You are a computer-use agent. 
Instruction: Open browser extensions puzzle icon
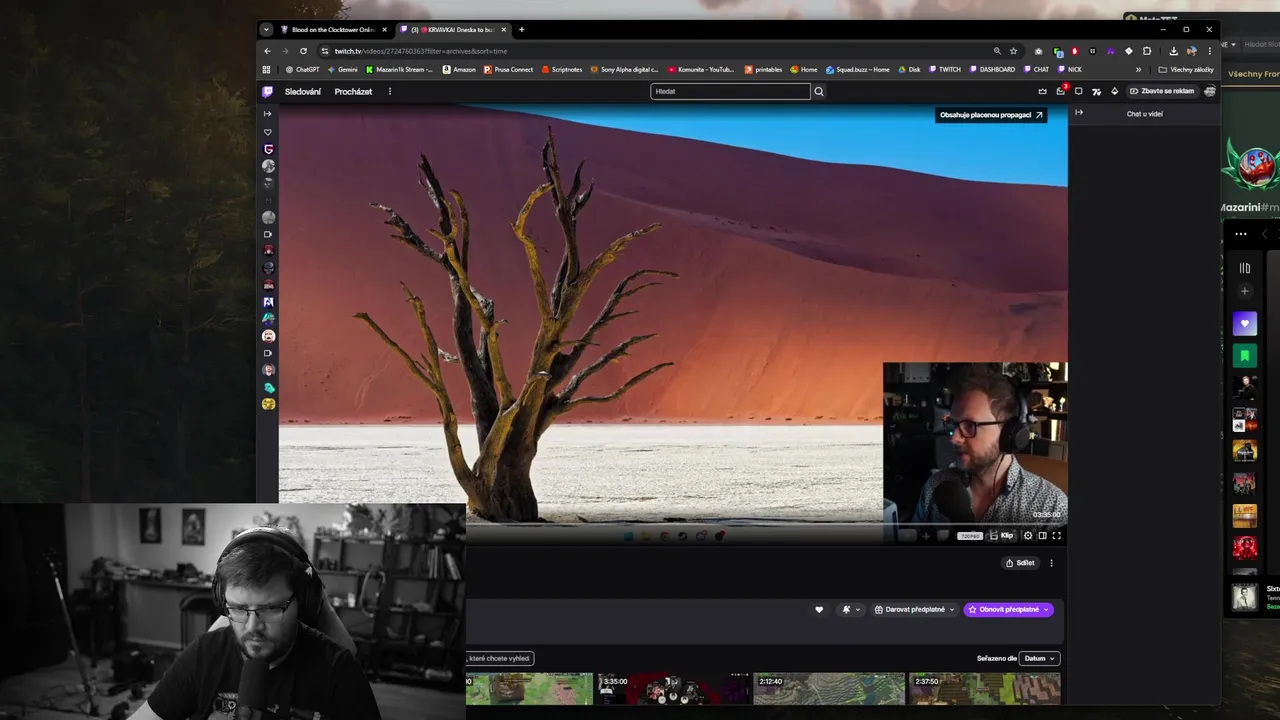coord(1147,51)
